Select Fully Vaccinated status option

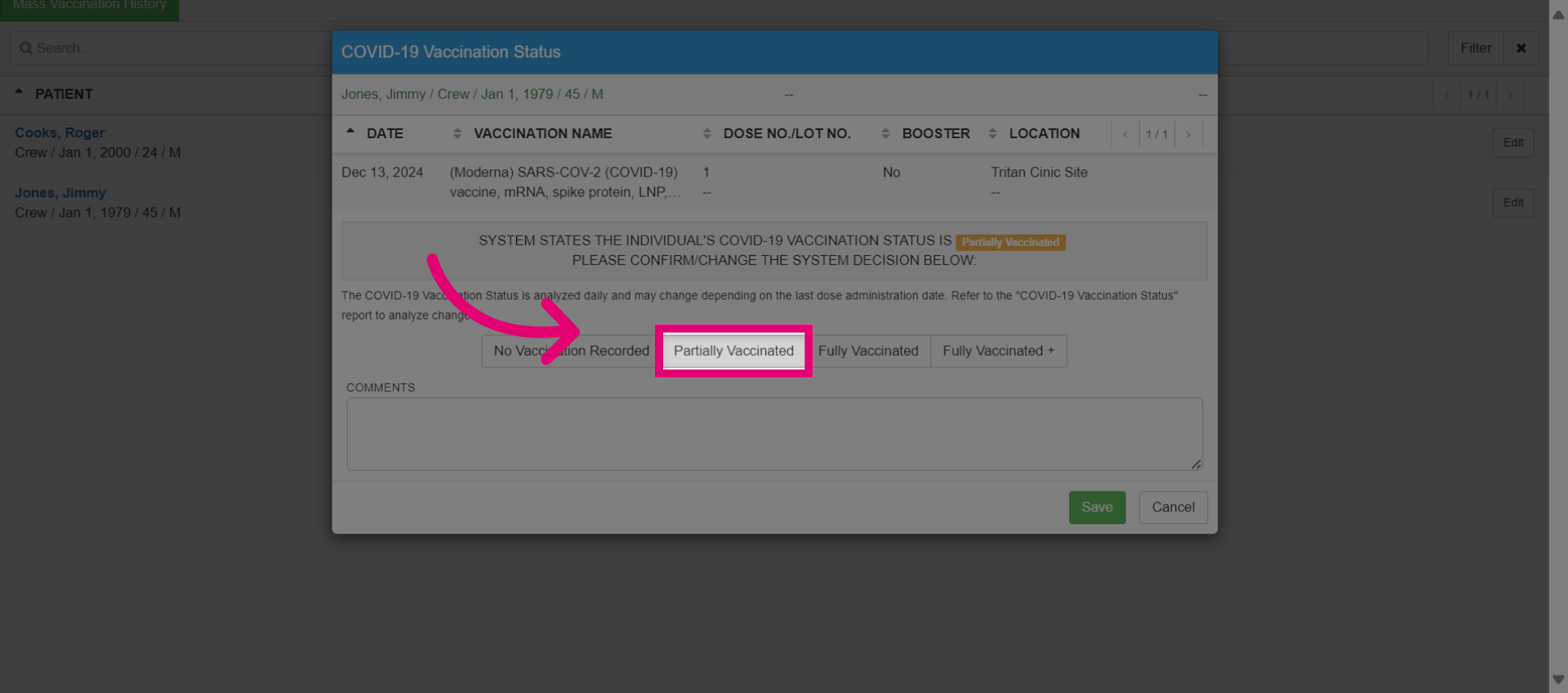868,351
